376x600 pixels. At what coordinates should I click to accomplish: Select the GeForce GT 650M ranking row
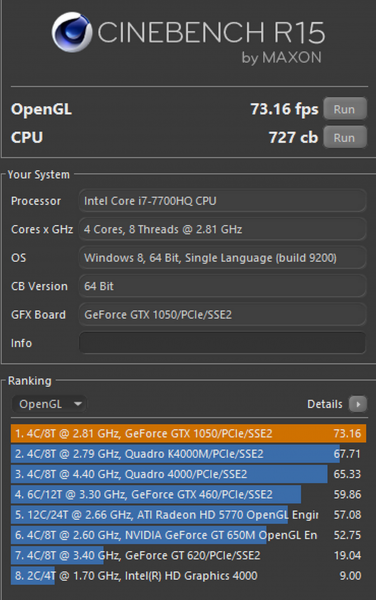point(188,535)
